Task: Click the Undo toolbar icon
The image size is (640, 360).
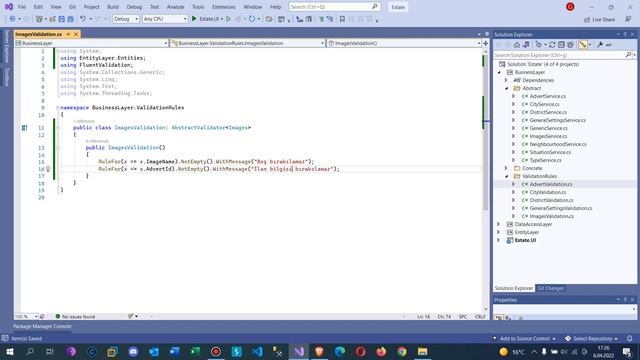Action: 83,19
